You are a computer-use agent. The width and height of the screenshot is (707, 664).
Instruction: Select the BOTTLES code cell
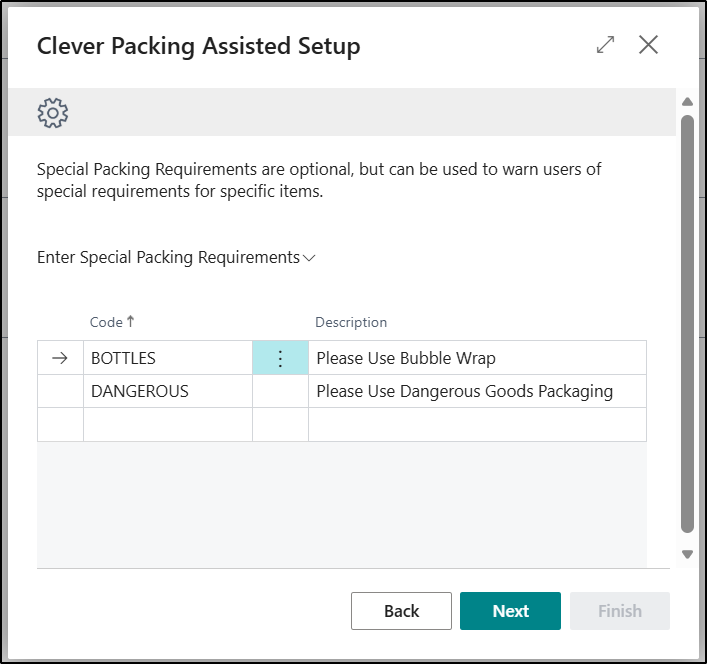pyautogui.click(x=167, y=358)
